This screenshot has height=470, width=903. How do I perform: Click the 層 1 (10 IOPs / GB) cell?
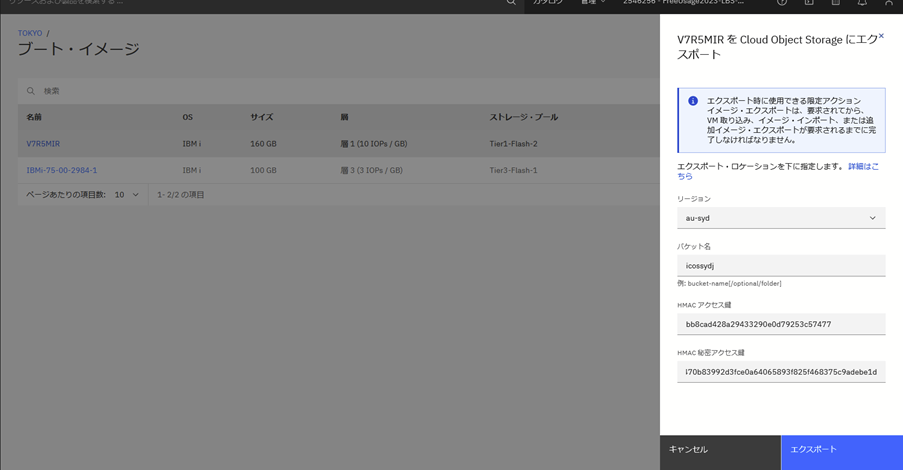coord(374,143)
